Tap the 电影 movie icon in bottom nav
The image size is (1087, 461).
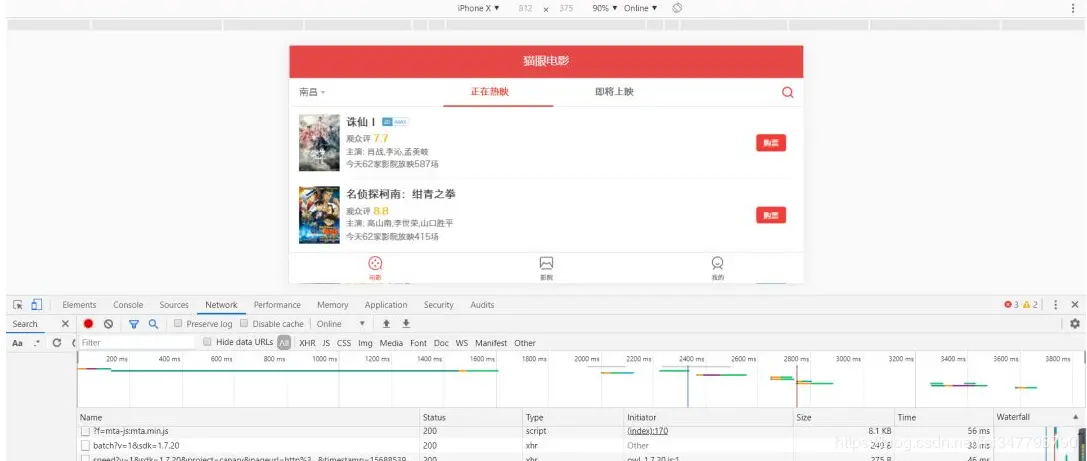pyautogui.click(x=375, y=263)
